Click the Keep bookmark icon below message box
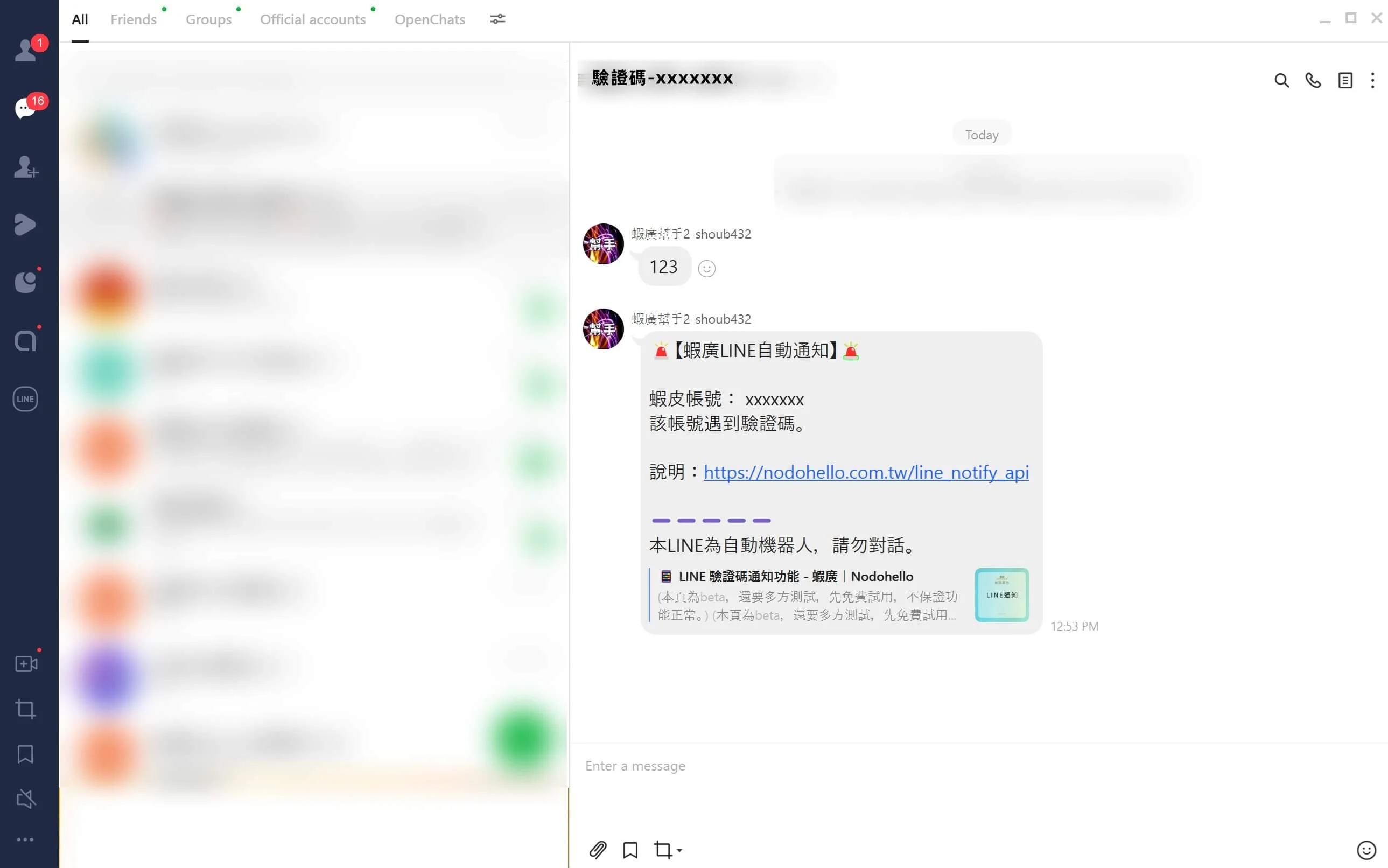1388x868 pixels. click(630, 850)
